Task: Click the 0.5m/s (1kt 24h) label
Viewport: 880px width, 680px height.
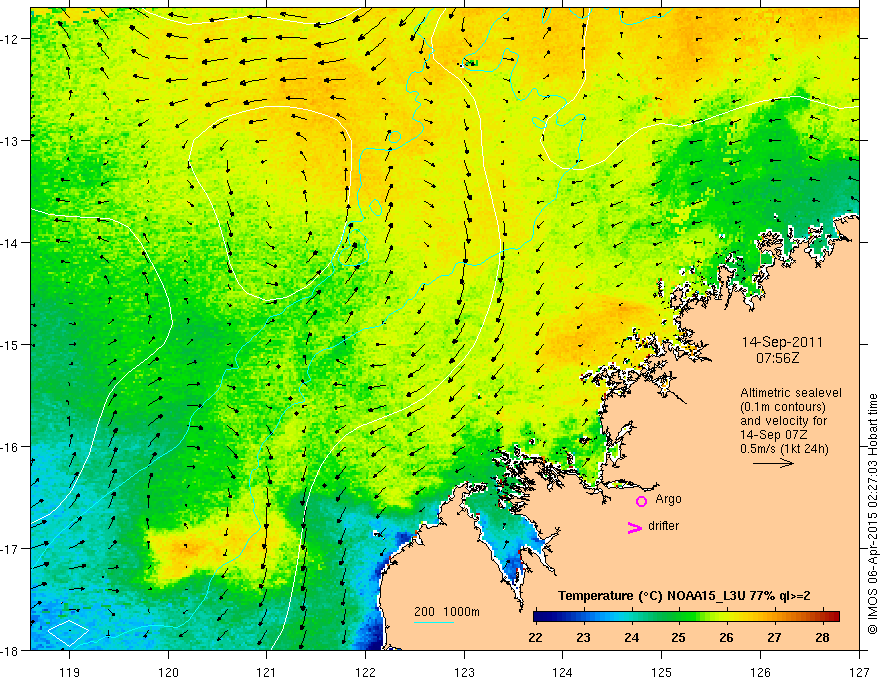Action: tap(784, 449)
